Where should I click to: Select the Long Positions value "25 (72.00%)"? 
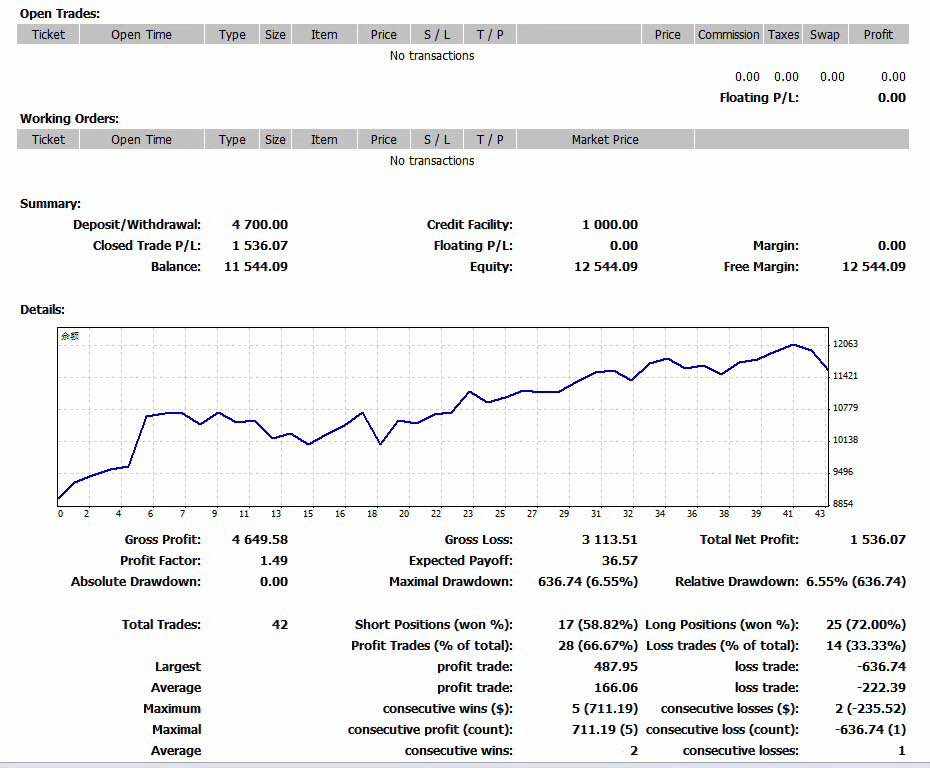(x=866, y=624)
